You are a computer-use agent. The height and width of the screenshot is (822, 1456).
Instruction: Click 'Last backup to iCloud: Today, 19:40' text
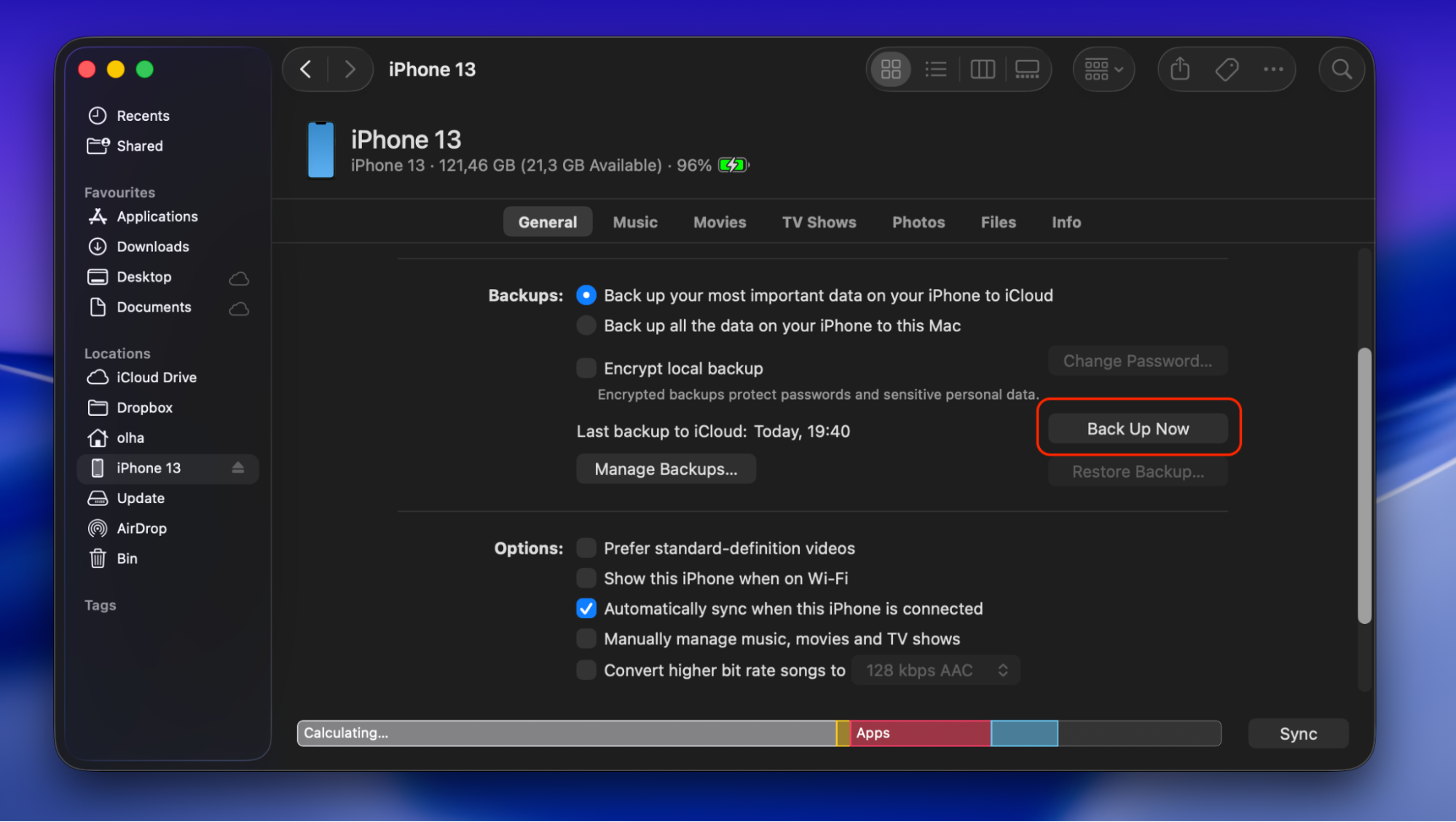(x=713, y=432)
